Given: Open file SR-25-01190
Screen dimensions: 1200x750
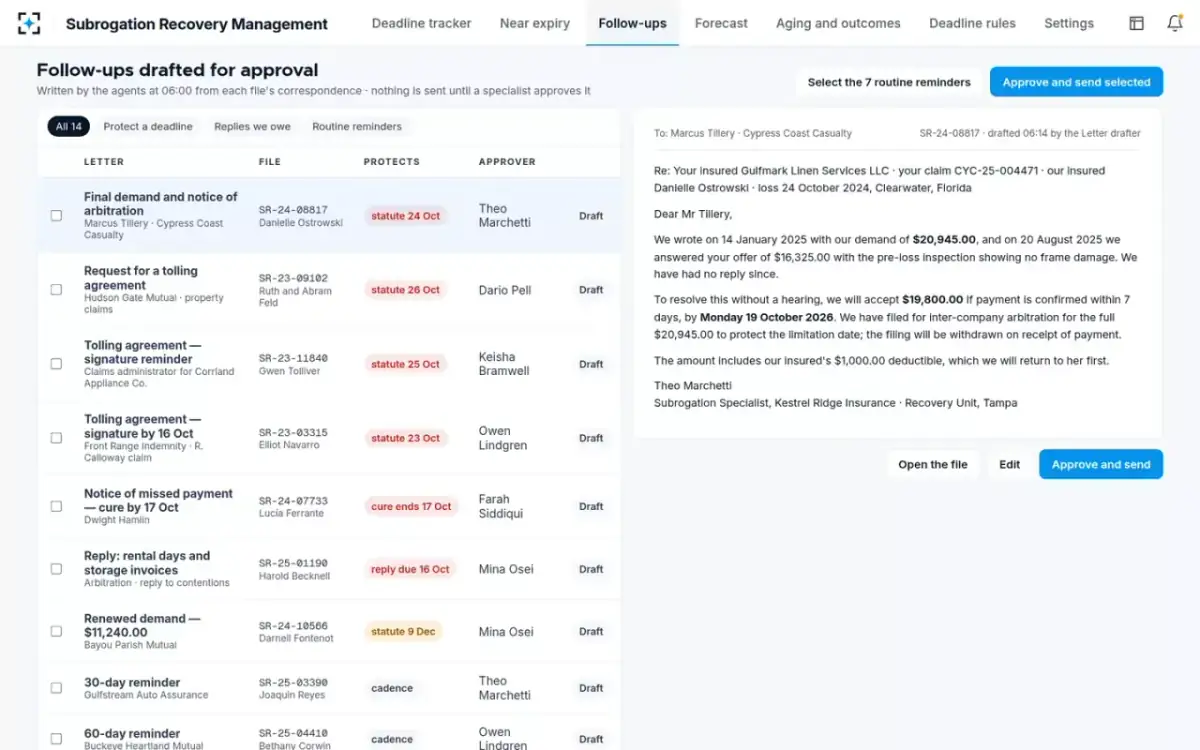Looking at the screenshot, I should 293,563.
